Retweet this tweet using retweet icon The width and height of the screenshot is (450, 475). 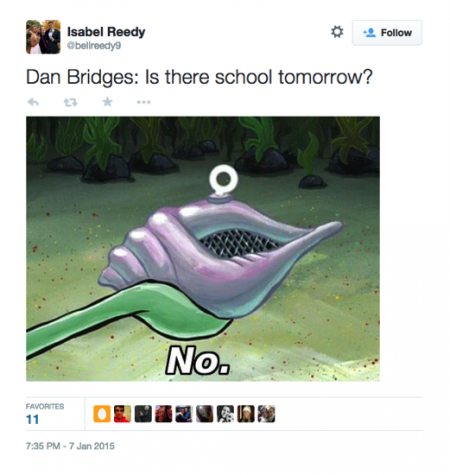pos(70,102)
